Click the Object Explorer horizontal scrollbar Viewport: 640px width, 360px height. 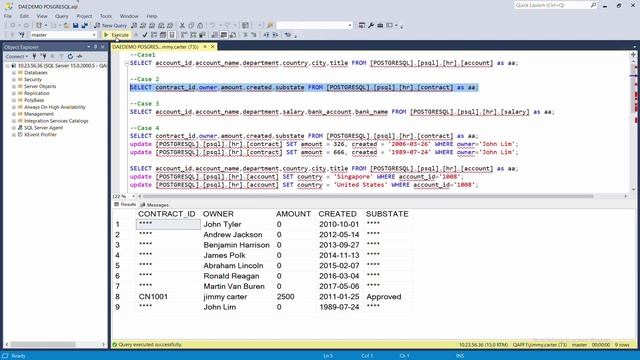click(x=43, y=344)
